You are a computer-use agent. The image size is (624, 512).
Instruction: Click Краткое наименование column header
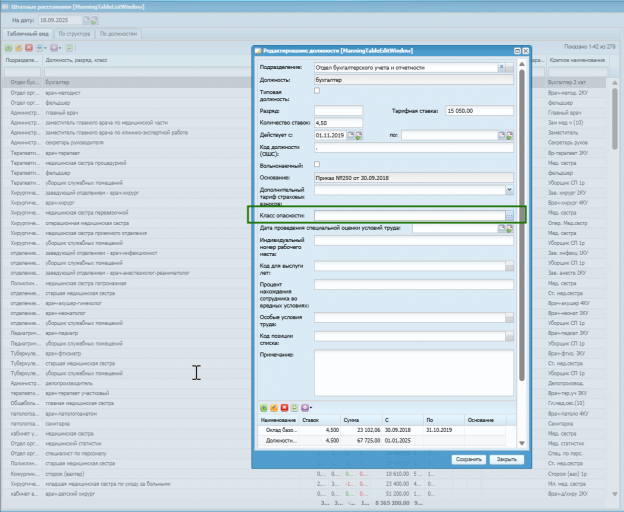pyautogui.click(x=577, y=60)
